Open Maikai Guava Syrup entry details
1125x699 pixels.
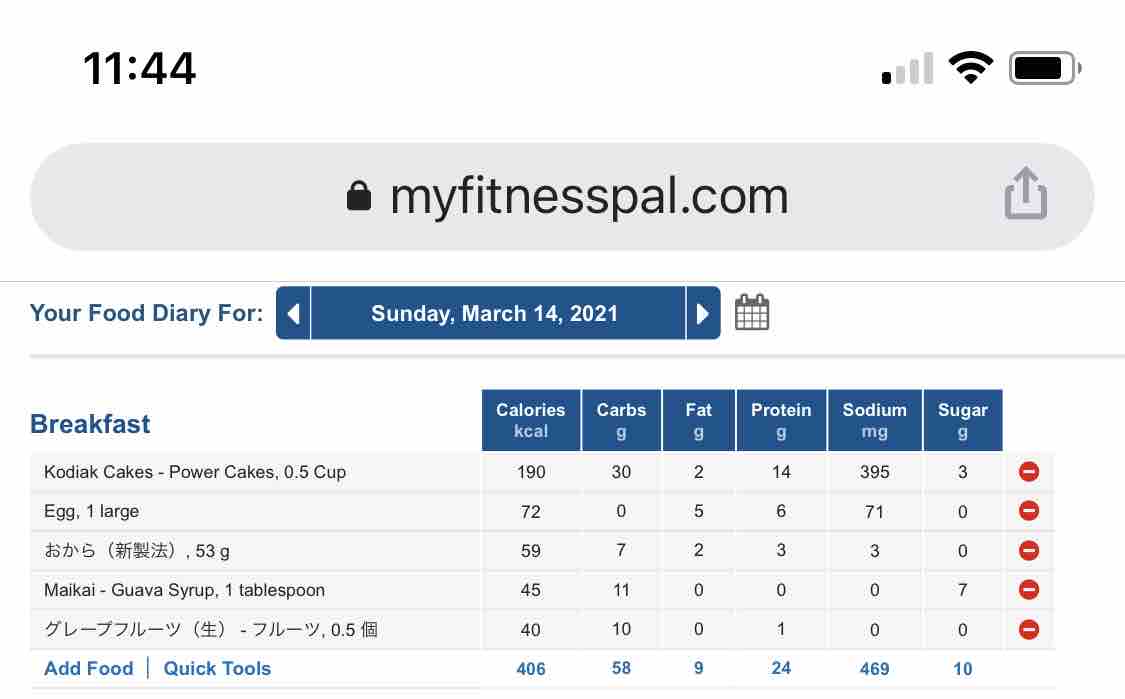184,590
